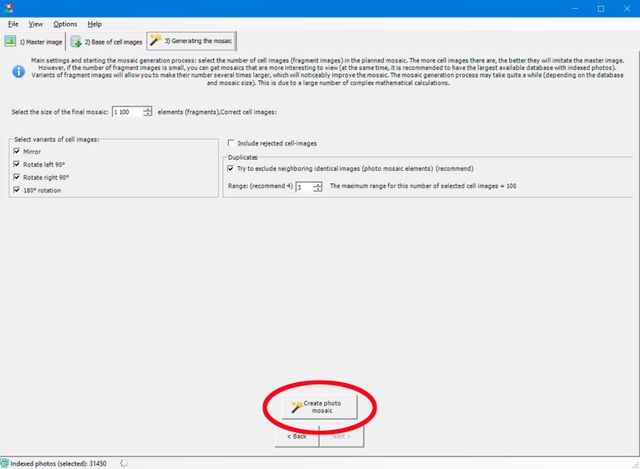
Task: Disable excluding neighboring identical images
Action: pos(232,169)
